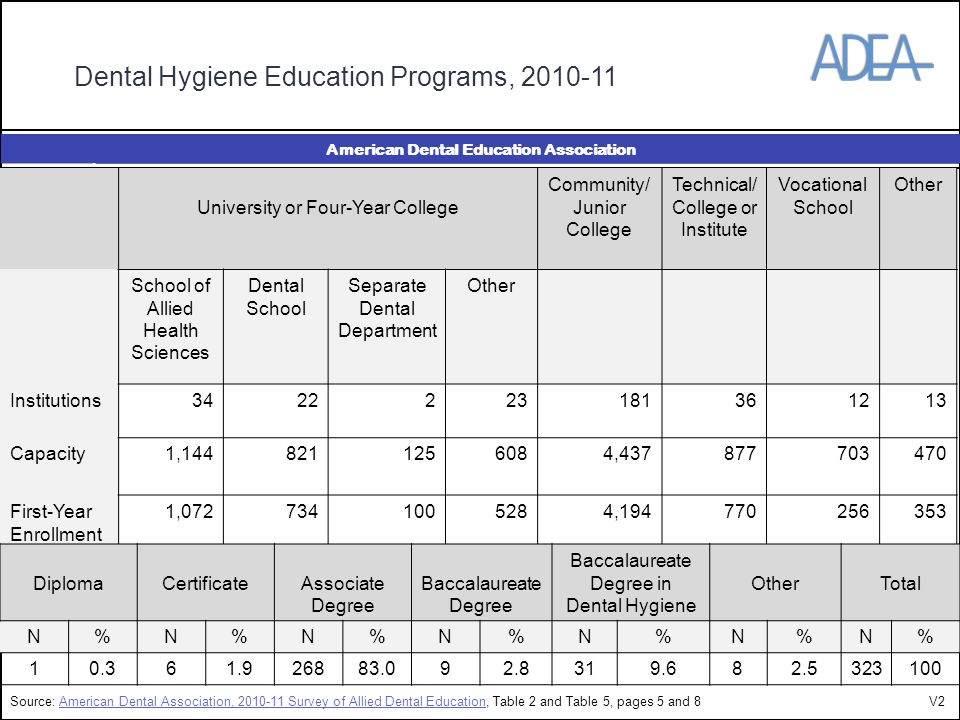Image resolution: width=960 pixels, height=720 pixels.
Task: Select the enrollment value 4,194
Action: 626,511
